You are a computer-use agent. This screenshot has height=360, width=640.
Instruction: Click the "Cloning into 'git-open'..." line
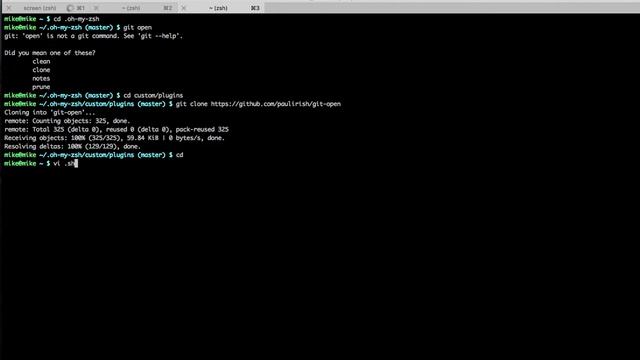[49, 113]
